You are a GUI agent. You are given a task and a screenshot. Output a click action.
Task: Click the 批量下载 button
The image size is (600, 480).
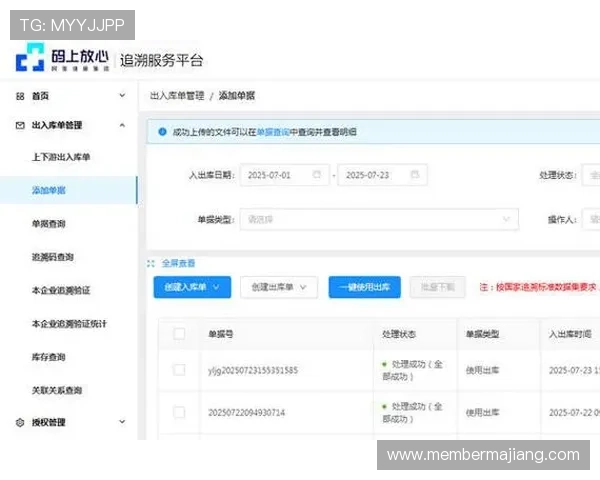point(438,287)
